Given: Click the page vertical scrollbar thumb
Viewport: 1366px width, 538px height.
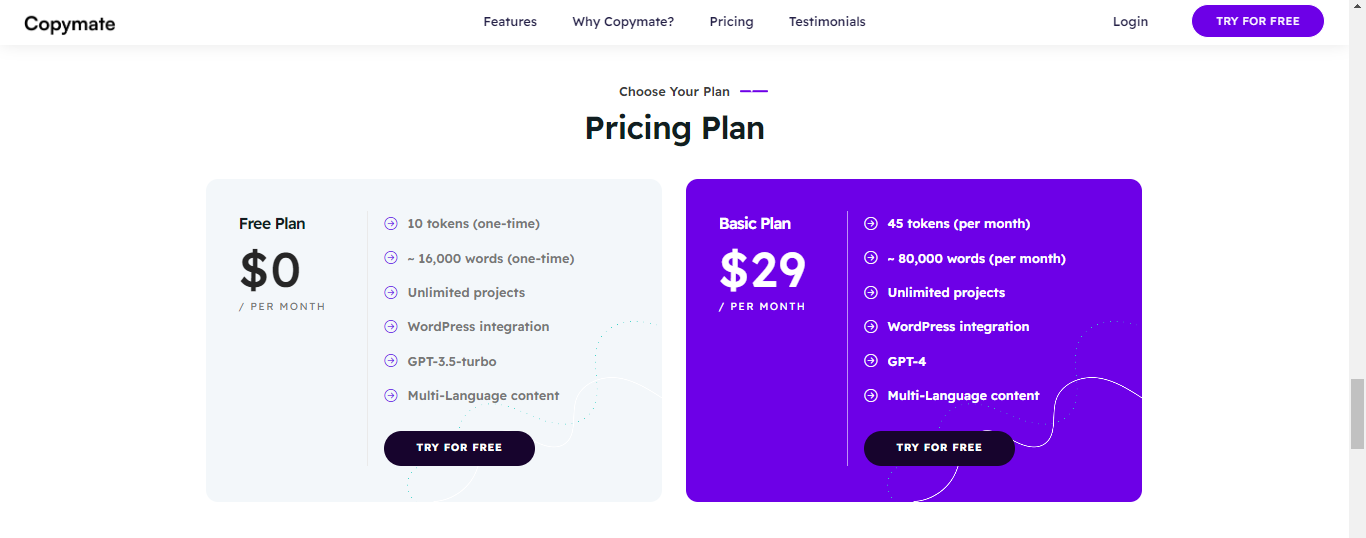Looking at the screenshot, I should pyautogui.click(x=1357, y=414).
